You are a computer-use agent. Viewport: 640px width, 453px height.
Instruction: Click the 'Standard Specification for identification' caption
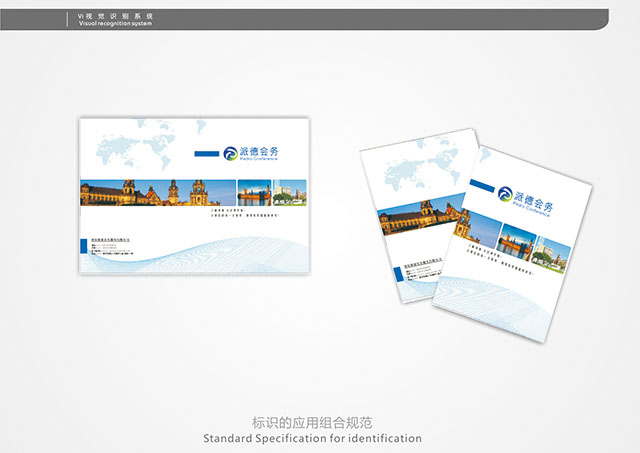tap(312, 438)
